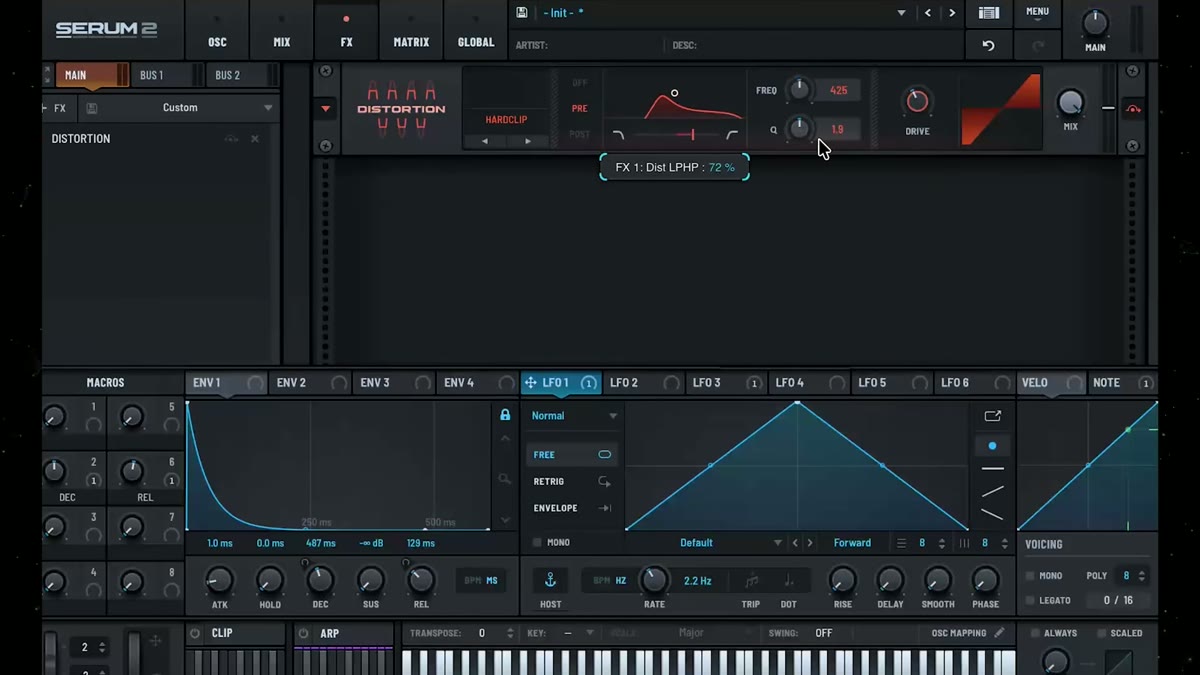This screenshot has height=675, width=1200.
Task: Select the next distortion type arrow
Action: point(528,142)
